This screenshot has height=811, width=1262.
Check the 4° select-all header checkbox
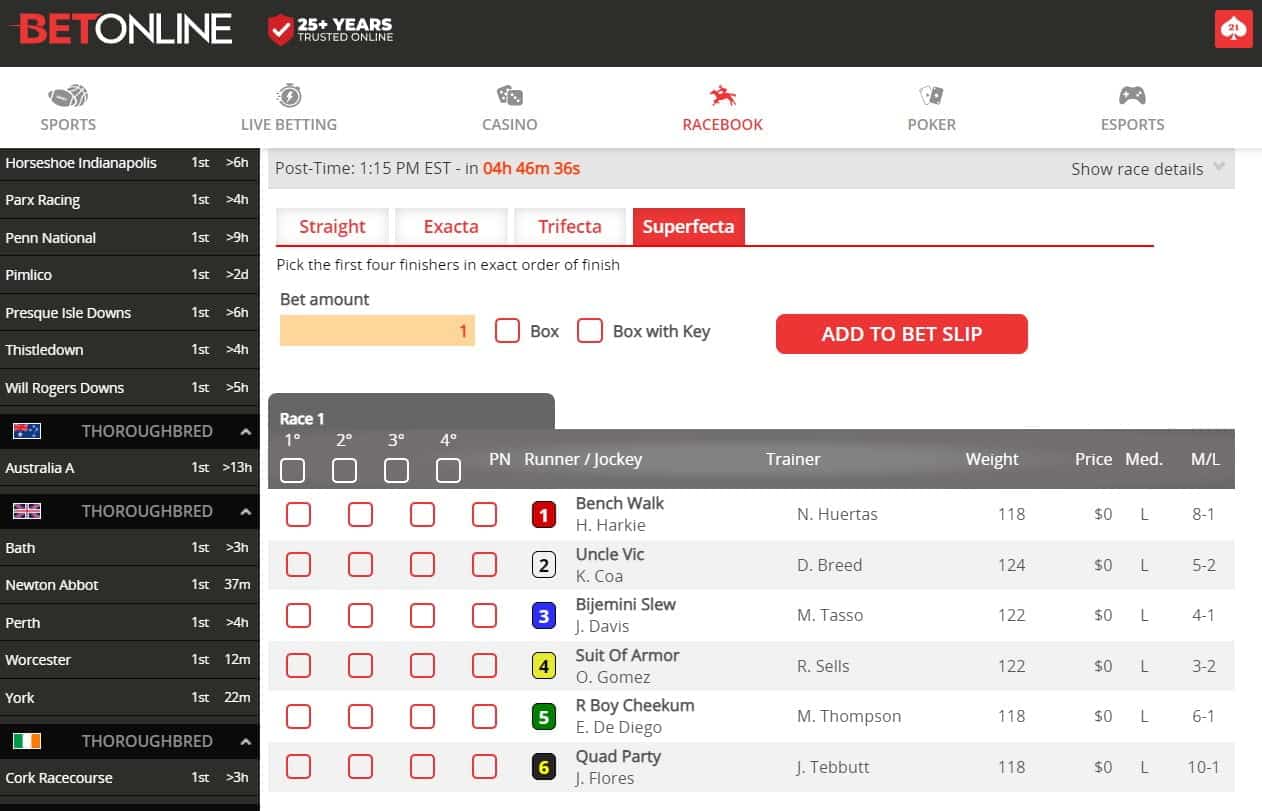tap(448, 470)
